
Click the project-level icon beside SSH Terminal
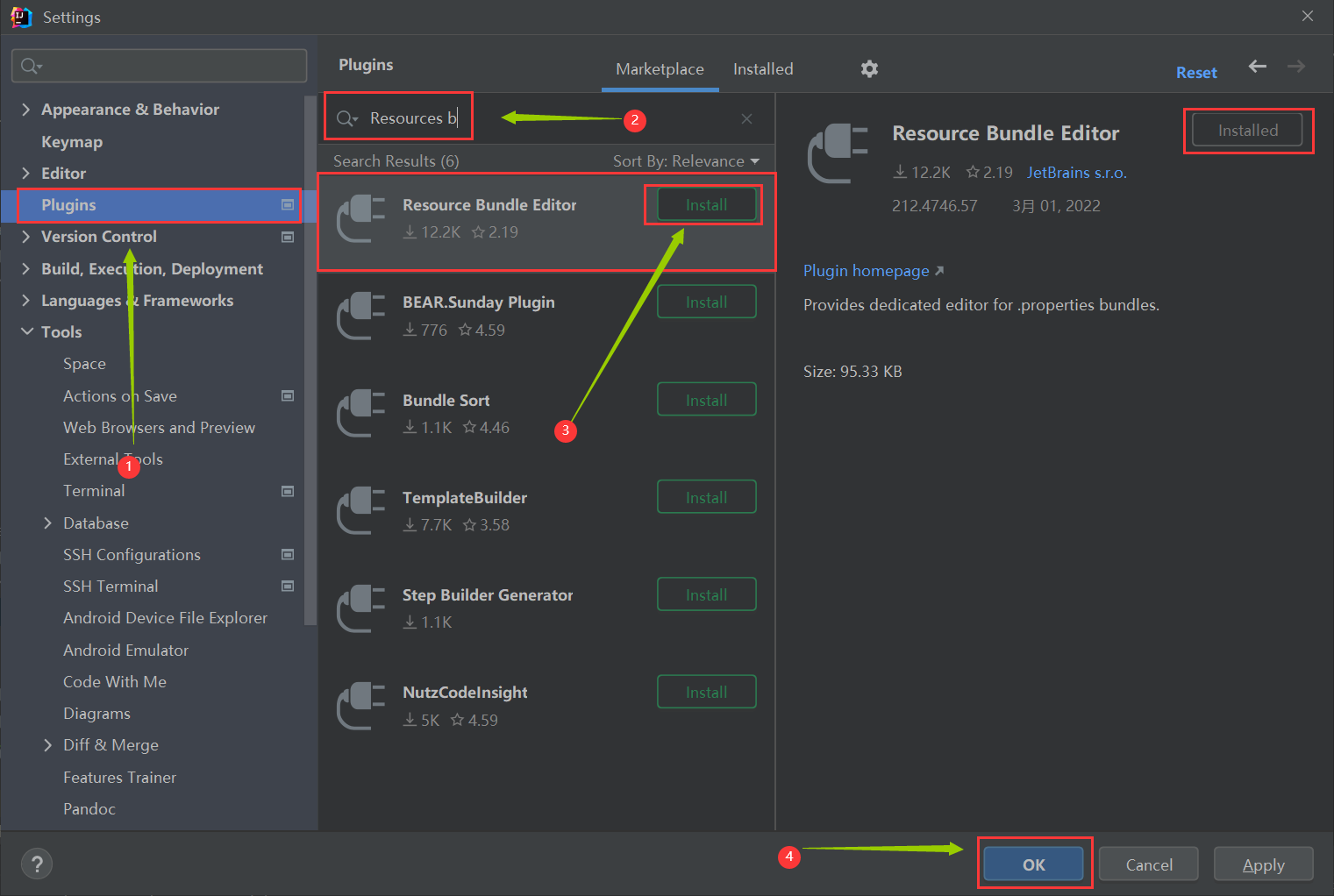(x=287, y=586)
